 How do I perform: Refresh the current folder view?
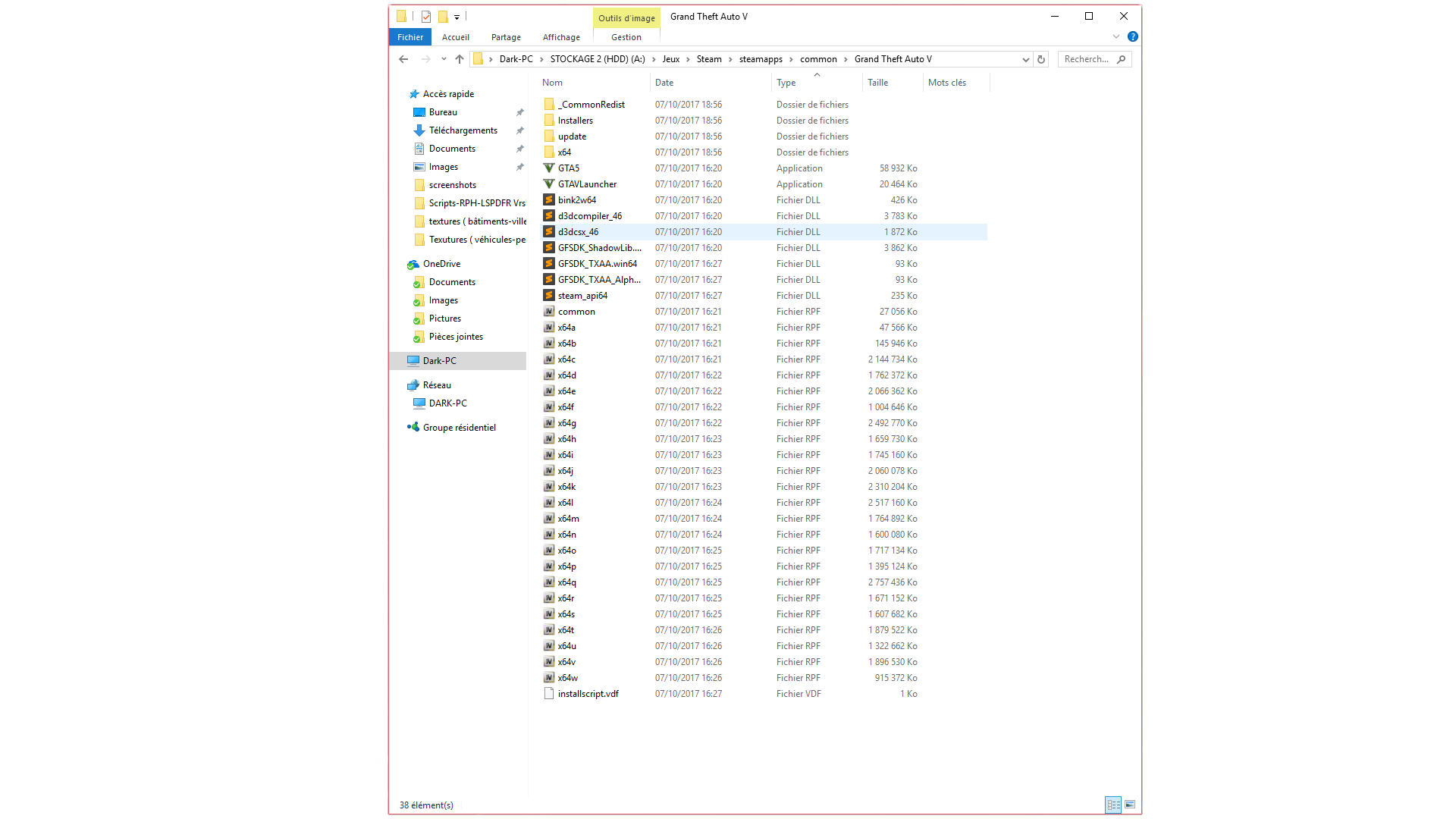(1041, 59)
